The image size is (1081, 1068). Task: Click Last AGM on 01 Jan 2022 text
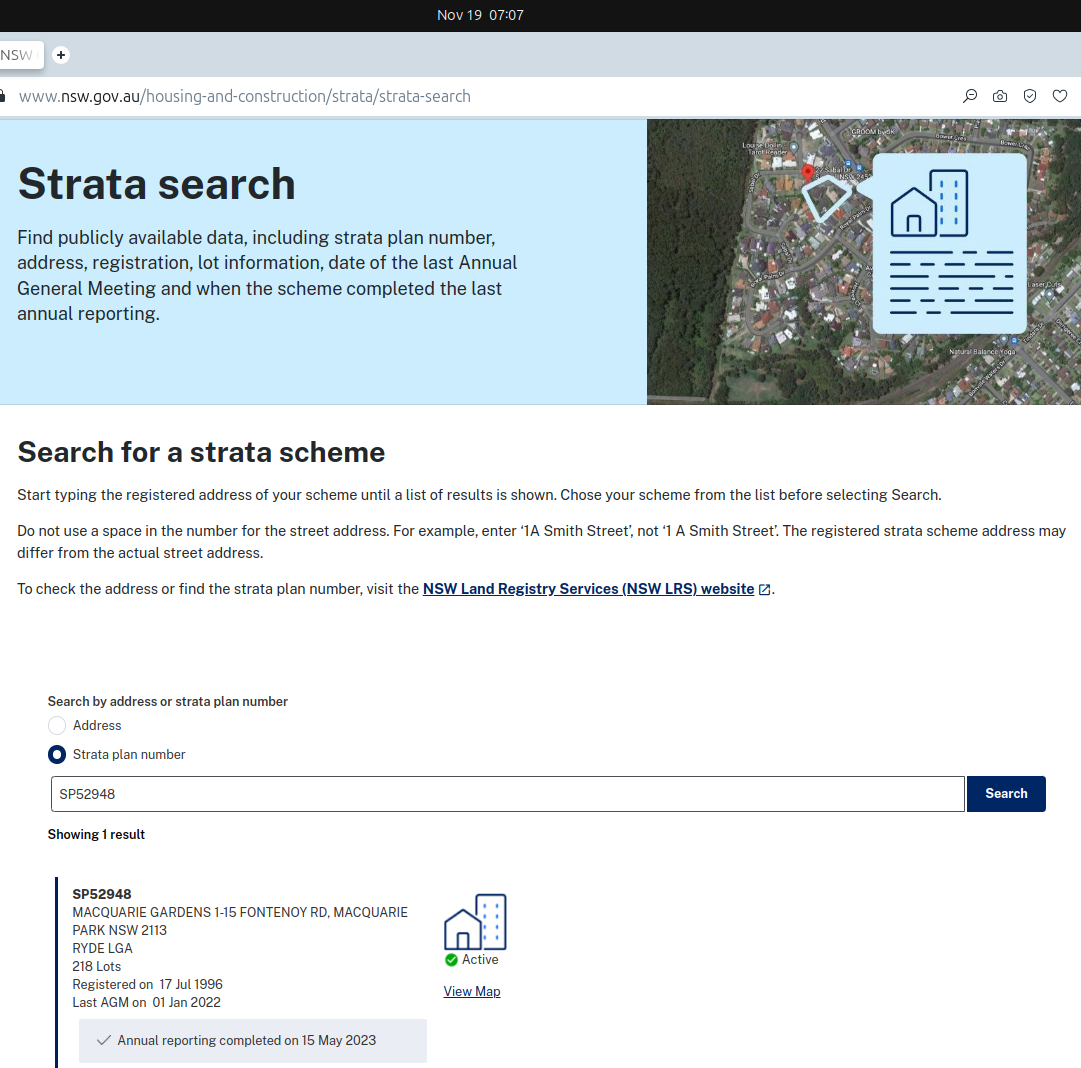(x=146, y=1002)
